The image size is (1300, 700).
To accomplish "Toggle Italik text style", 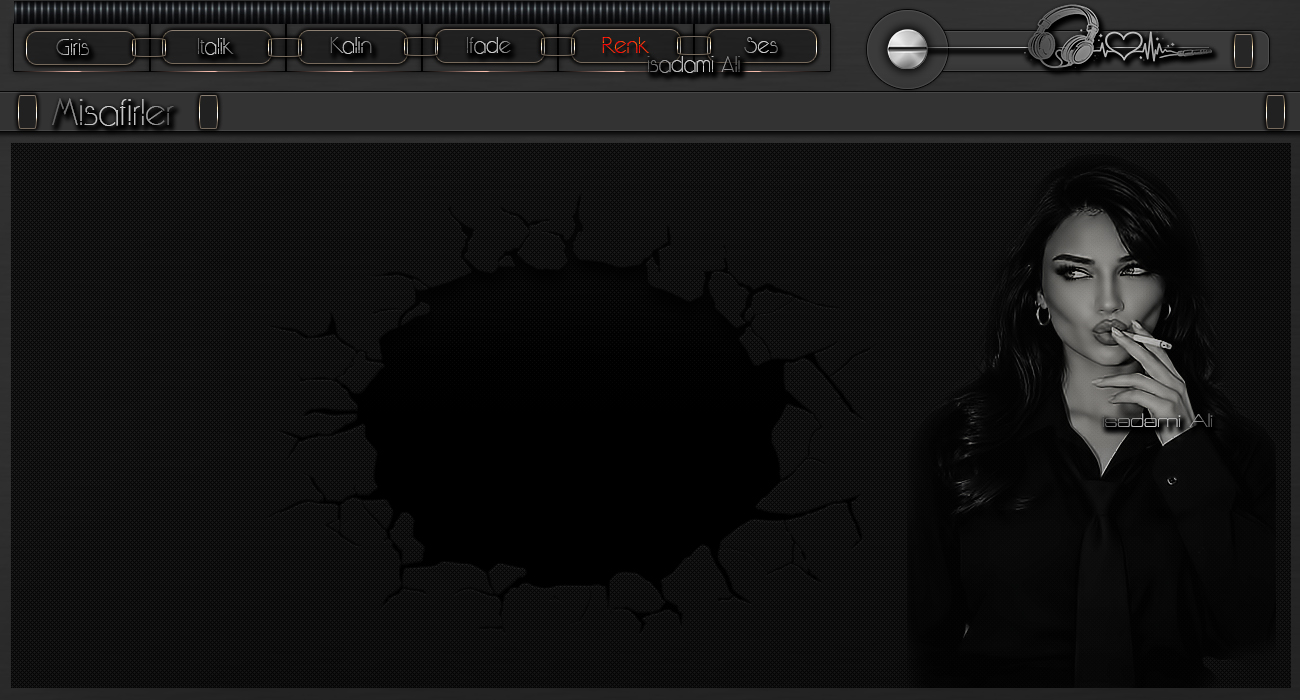I will point(216,47).
